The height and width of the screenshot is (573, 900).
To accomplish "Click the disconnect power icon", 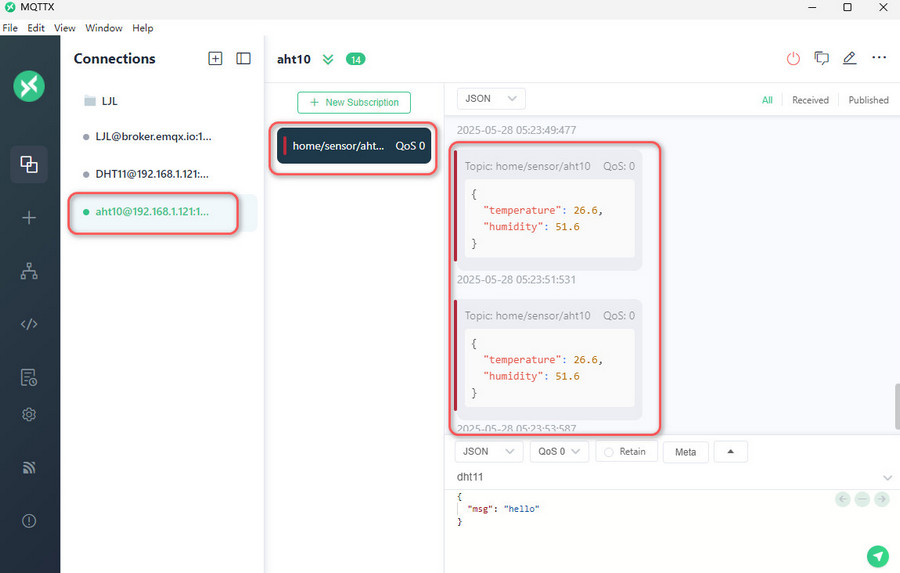I will pyautogui.click(x=793, y=59).
